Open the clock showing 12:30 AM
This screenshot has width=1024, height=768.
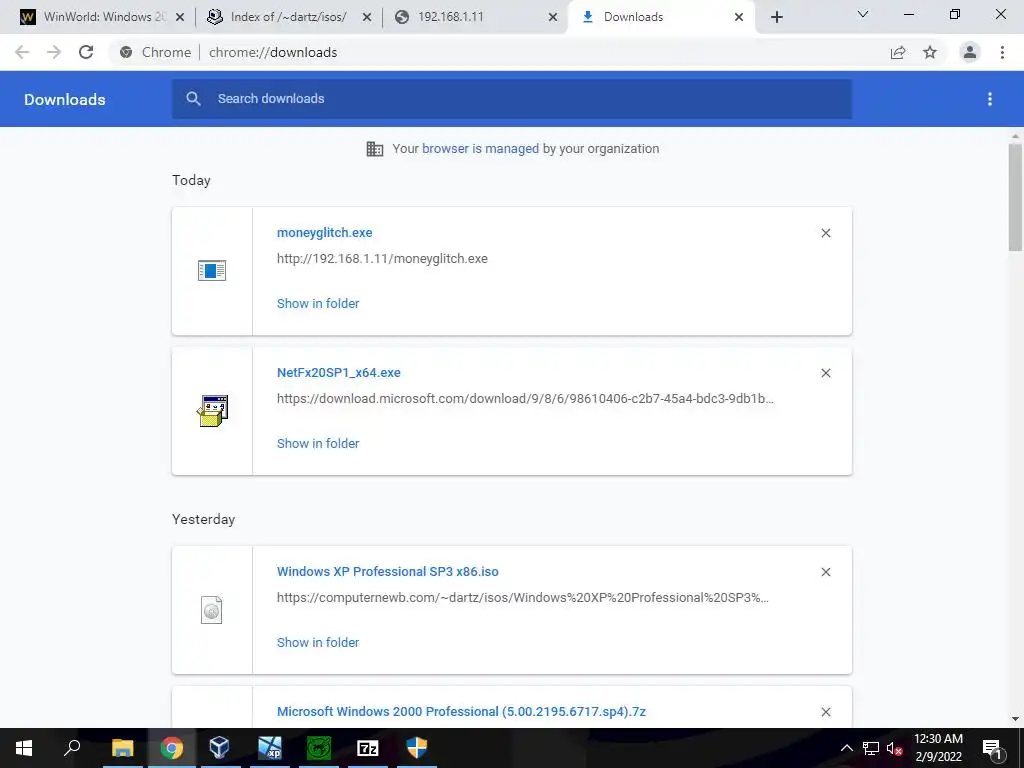(x=938, y=748)
